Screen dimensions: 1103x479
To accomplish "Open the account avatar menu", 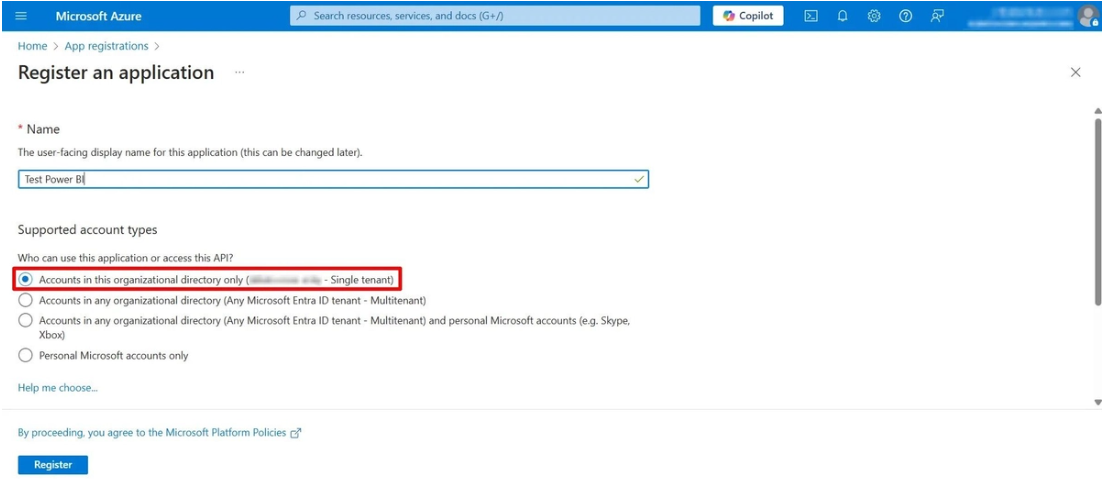I will [x=1087, y=15].
